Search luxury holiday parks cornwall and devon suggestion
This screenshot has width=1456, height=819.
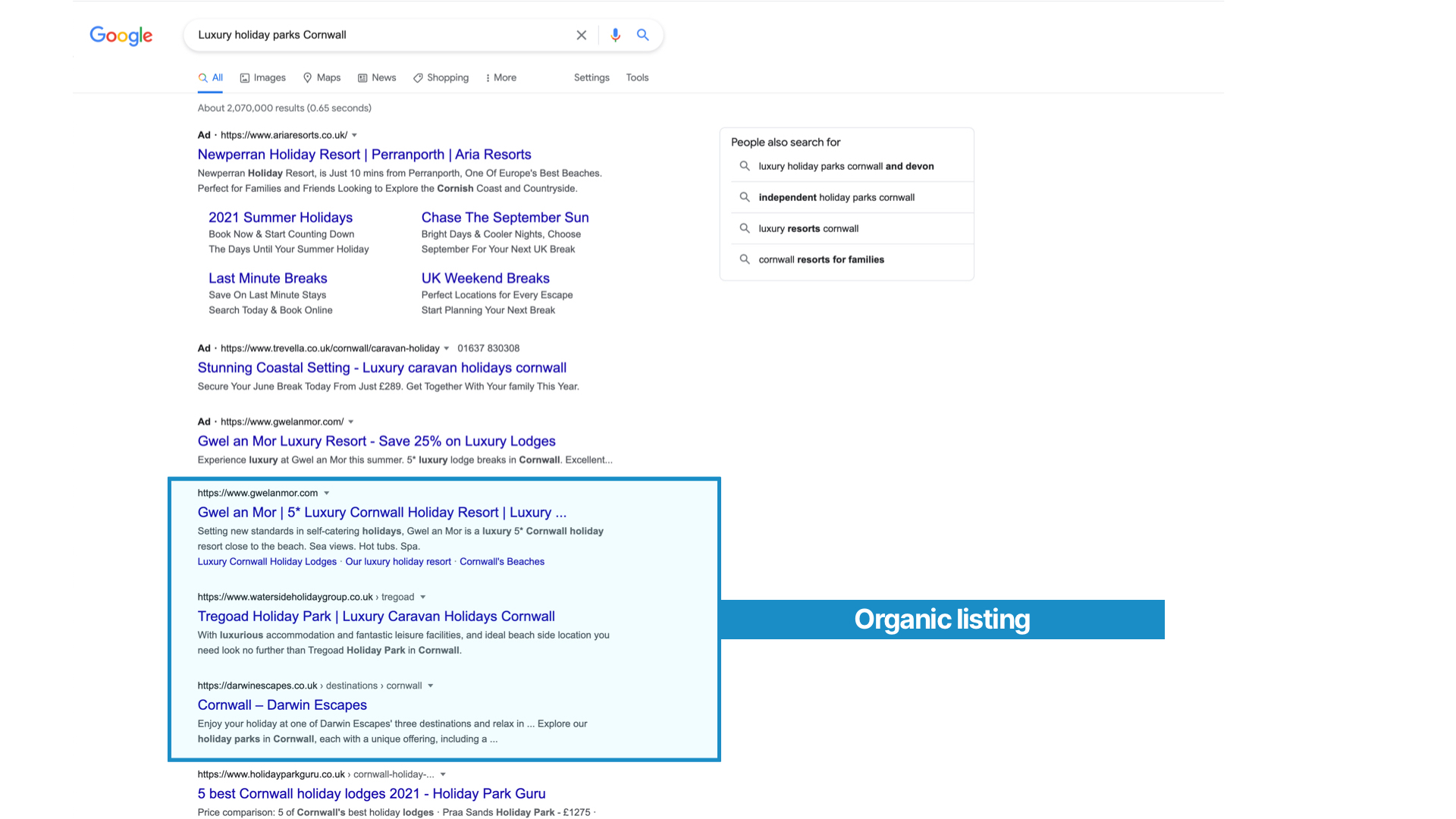point(846,166)
